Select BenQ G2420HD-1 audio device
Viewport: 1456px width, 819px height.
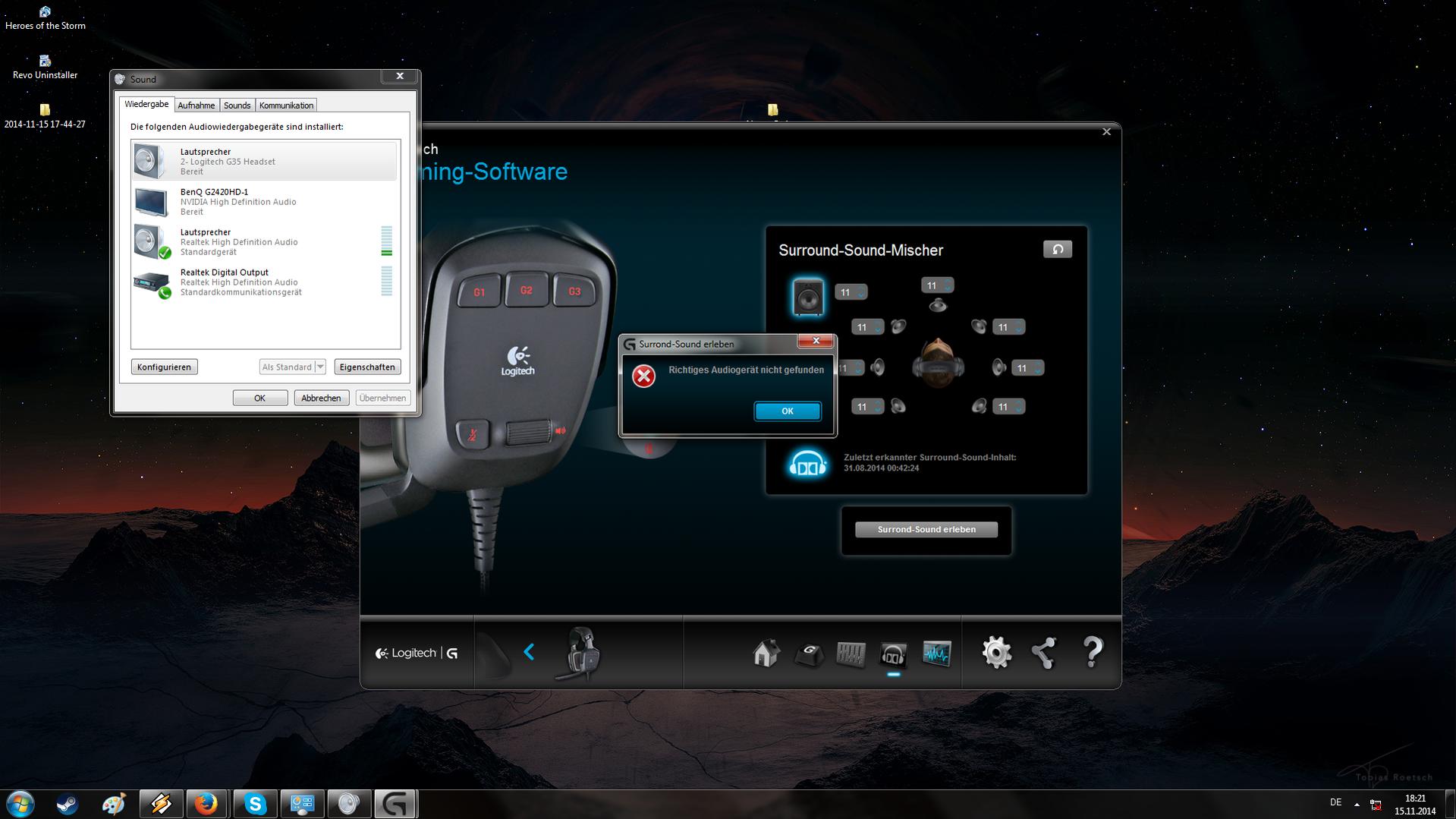264,201
